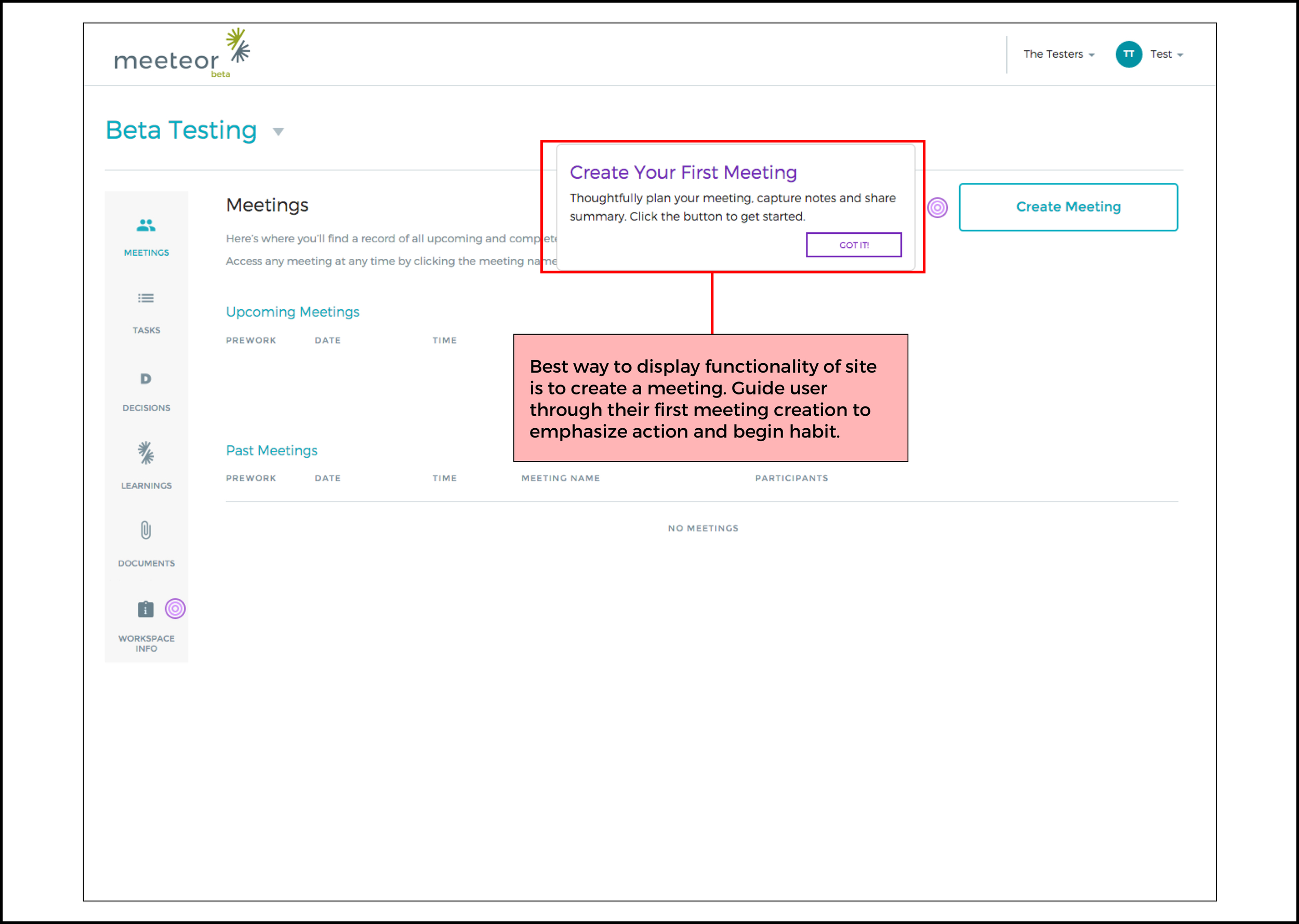The image size is (1299, 924).
Task: Select the DECISIONS sidebar label
Action: 146,408
